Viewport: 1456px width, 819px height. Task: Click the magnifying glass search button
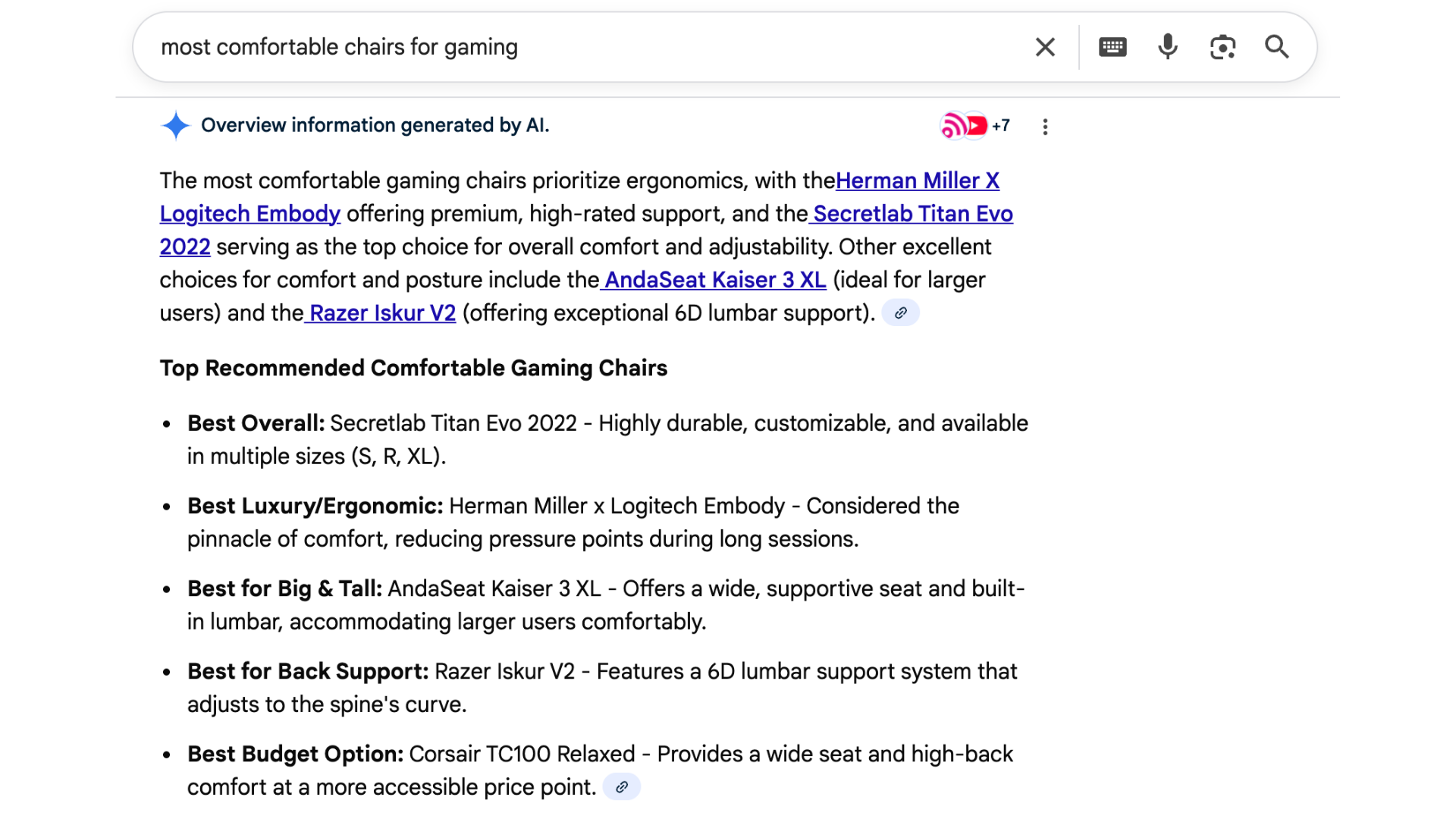point(1277,47)
